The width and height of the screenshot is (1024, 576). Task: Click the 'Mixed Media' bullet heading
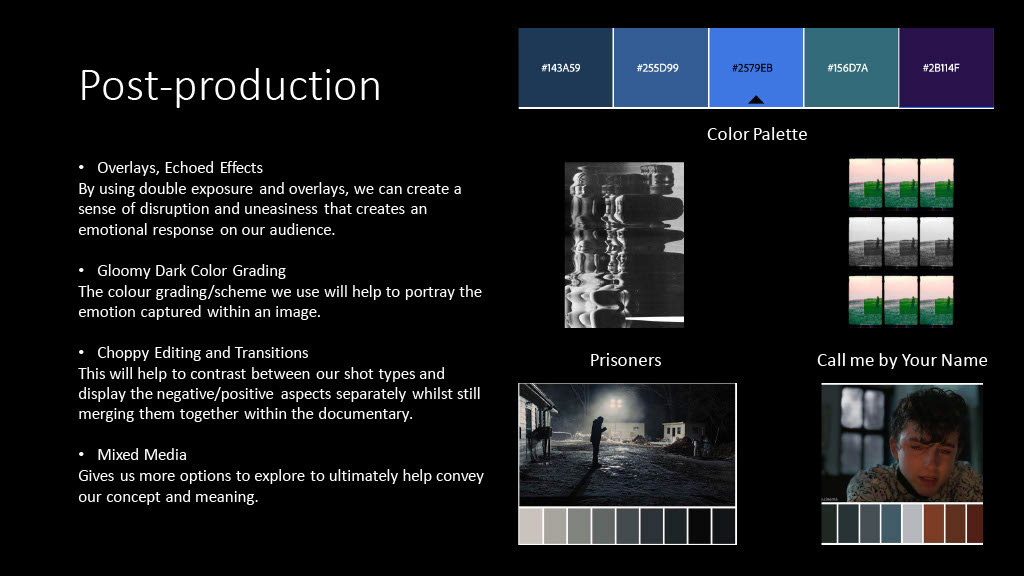tap(142, 455)
